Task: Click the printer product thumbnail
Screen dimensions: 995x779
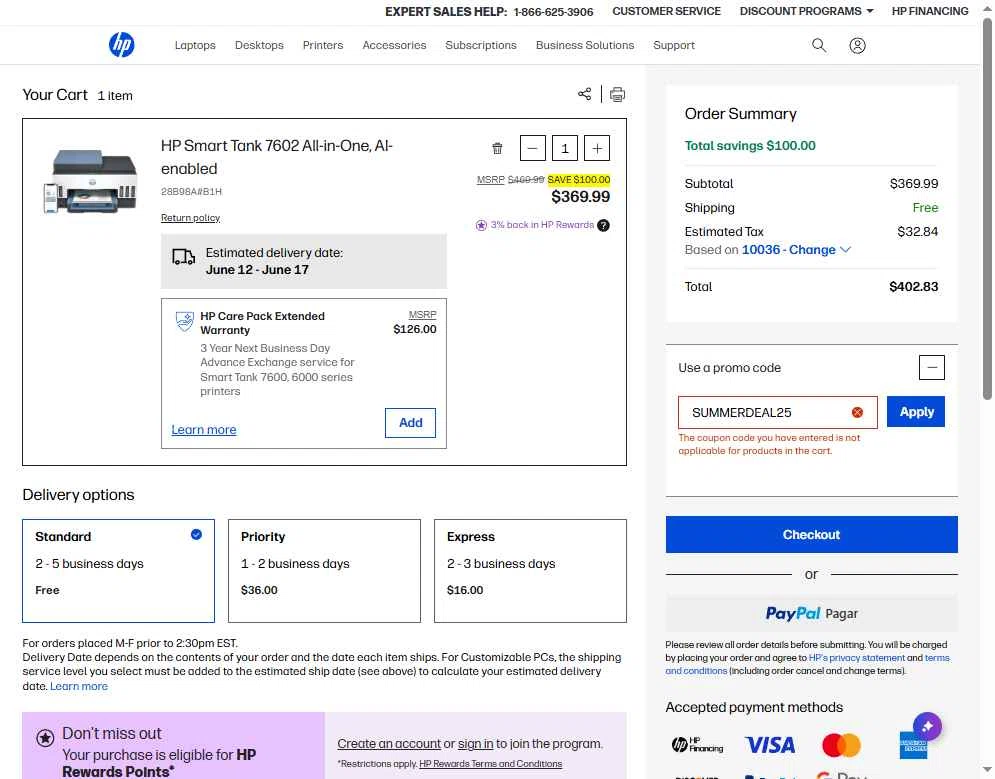Action: [x=90, y=181]
